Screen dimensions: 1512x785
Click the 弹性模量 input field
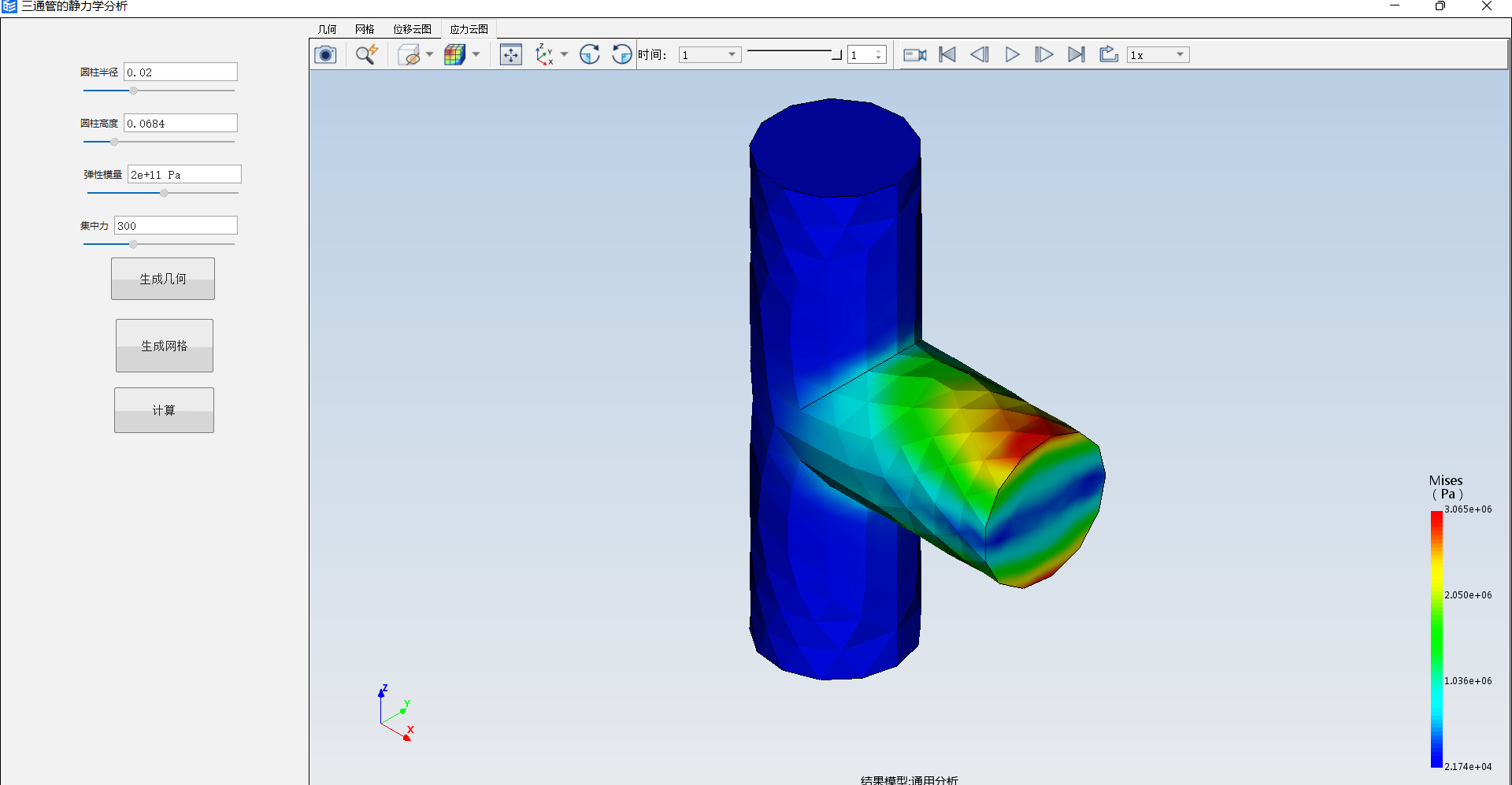click(184, 174)
